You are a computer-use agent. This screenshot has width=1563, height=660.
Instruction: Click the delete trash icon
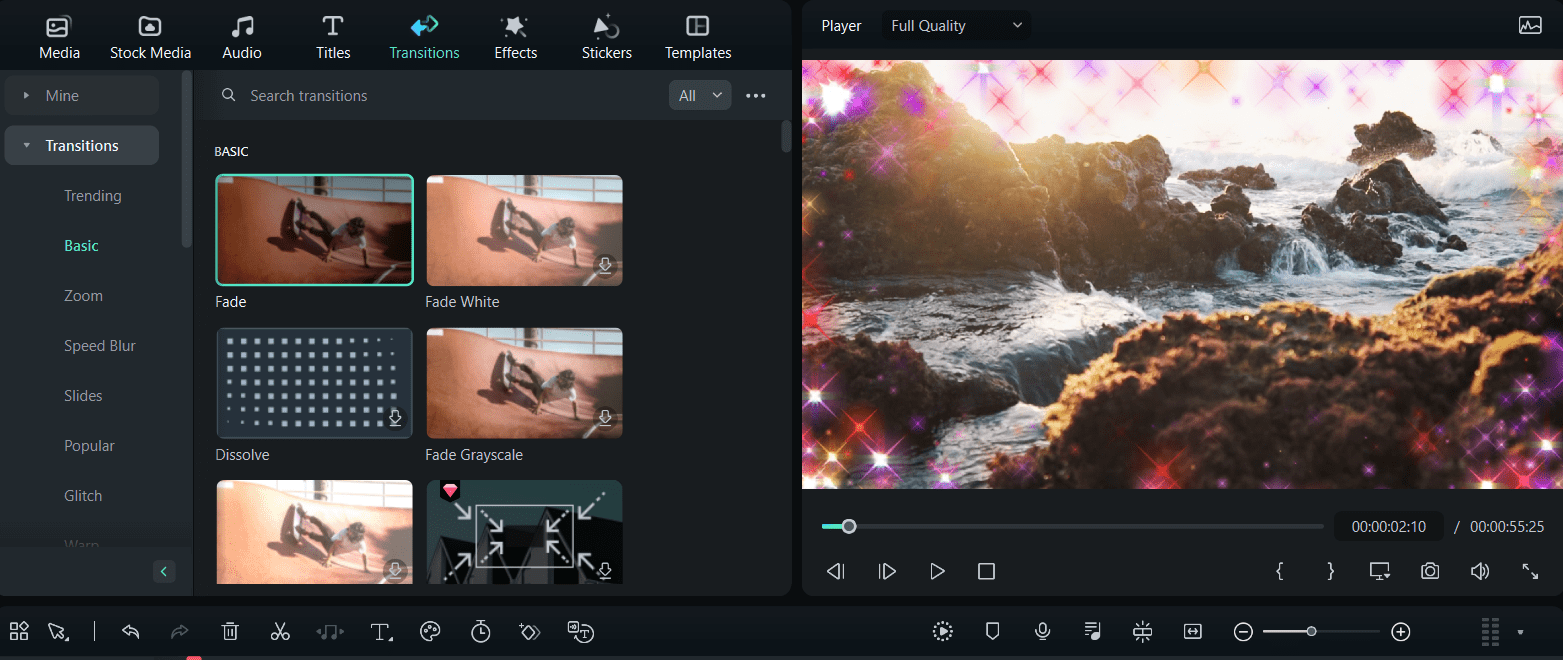click(x=230, y=631)
